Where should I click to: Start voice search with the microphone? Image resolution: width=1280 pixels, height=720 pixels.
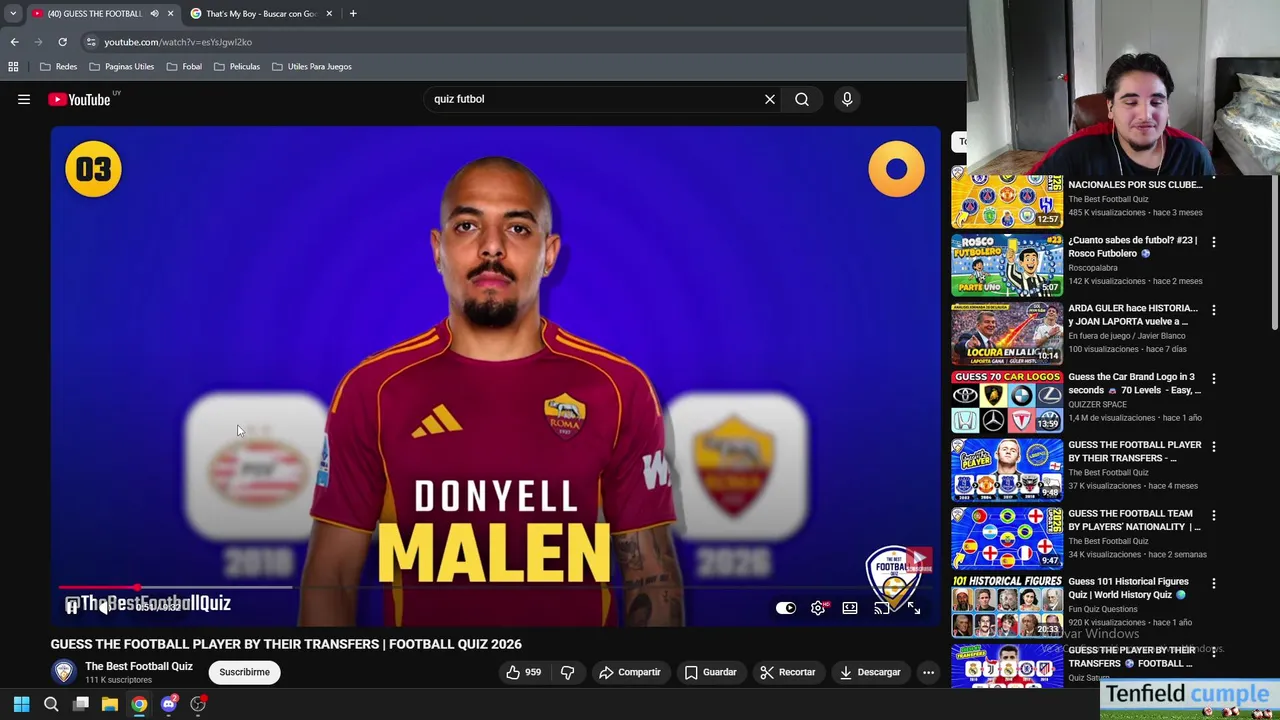click(x=847, y=99)
